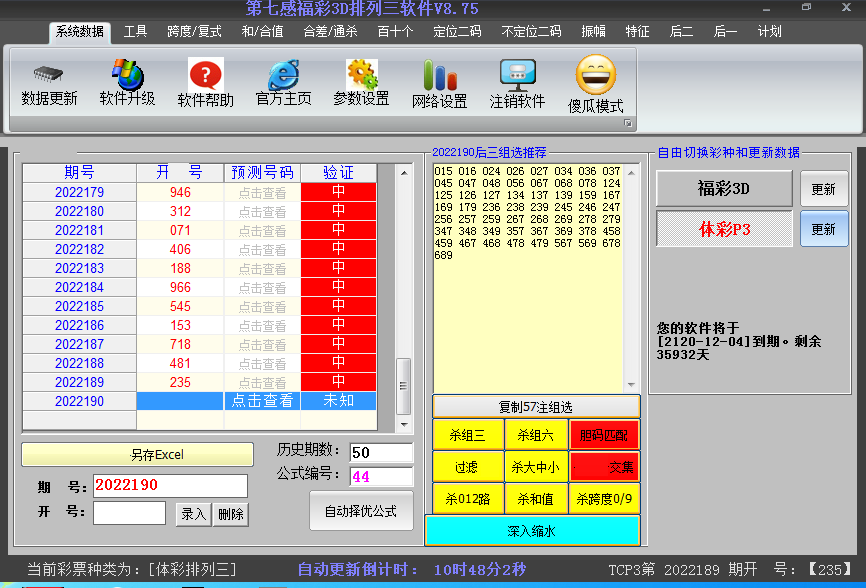Click 复制57注组选 button
The width and height of the screenshot is (866, 588).
click(536, 407)
